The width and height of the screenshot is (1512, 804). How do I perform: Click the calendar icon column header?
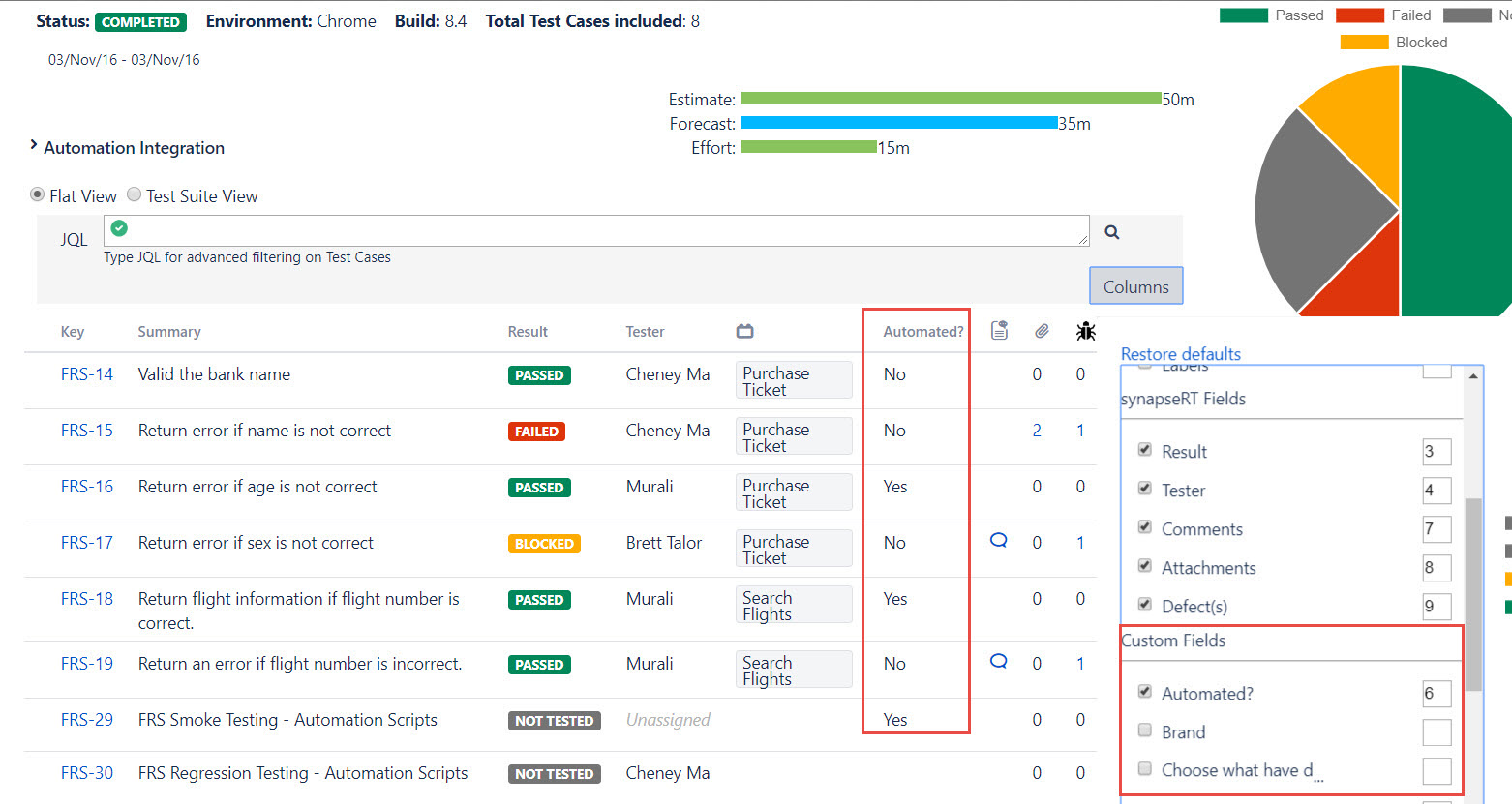tap(744, 332)
